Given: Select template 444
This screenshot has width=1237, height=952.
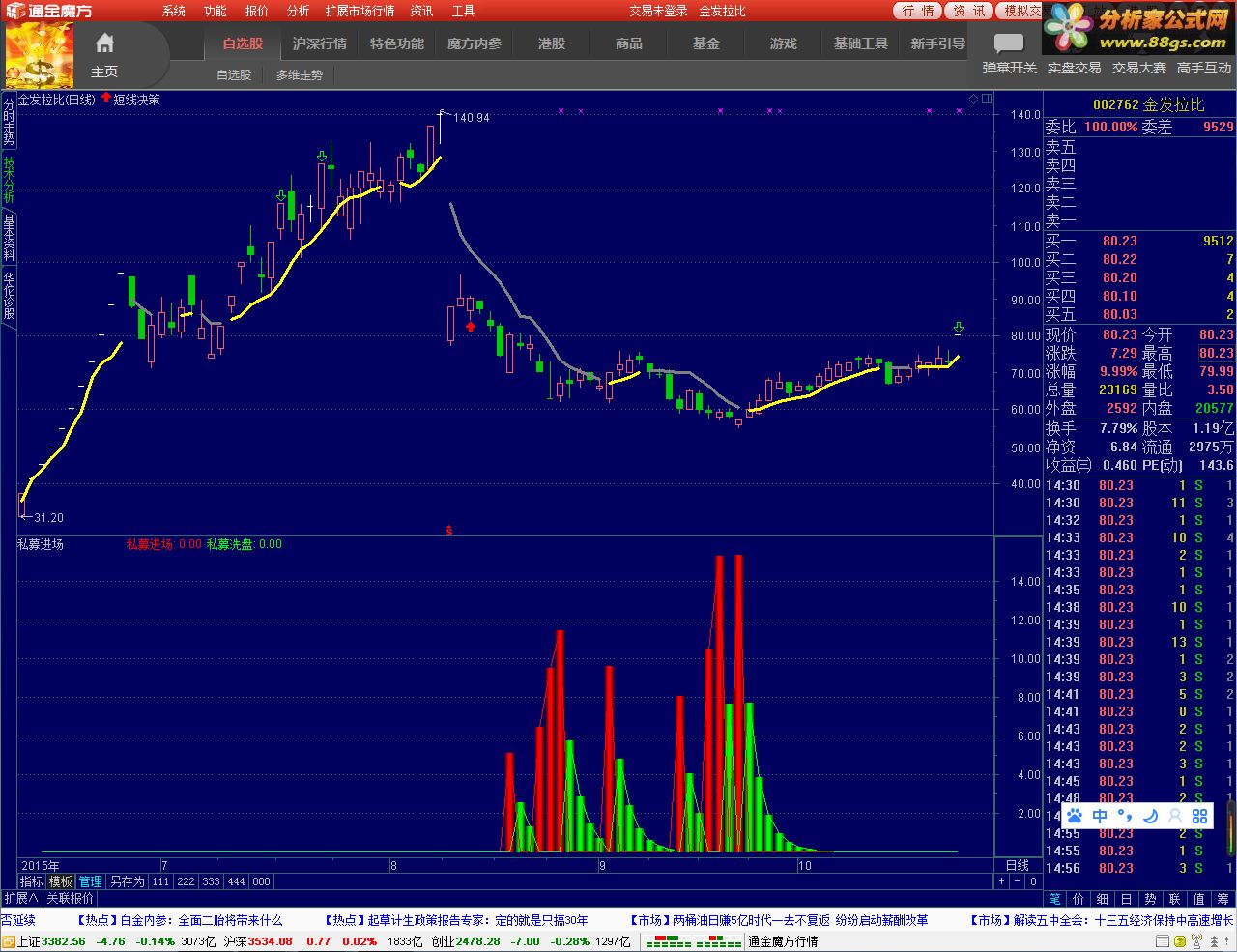Looking at the screenshot, I should (x=236, y=881).
